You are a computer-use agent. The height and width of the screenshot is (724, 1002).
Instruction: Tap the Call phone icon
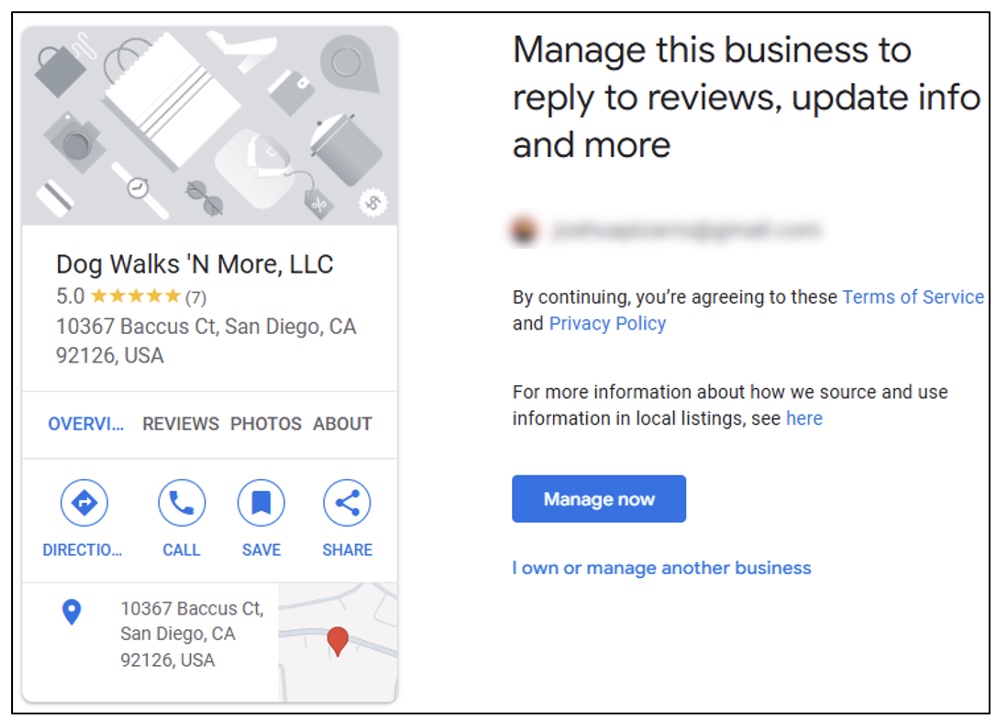tap(181, 503)
